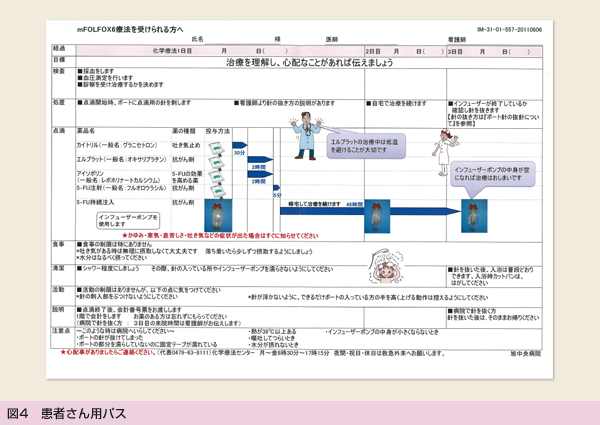Click the 5分 infusion arrow
This screenshot has height=425, width=600.
tap(277, 187)
